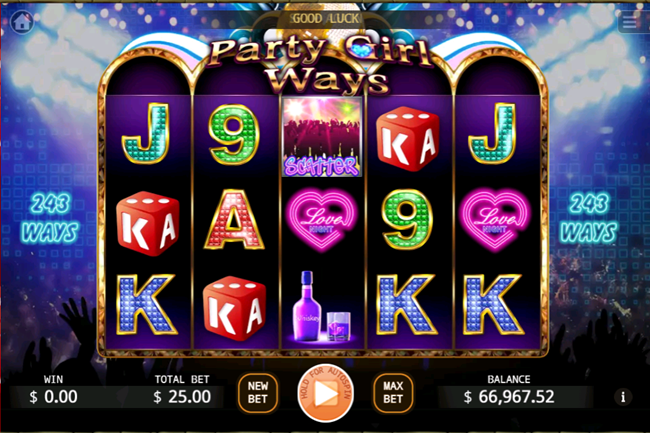The image size is (650, 433).
Task: Click the J symbol in first reel
Action: click(146, 133)
